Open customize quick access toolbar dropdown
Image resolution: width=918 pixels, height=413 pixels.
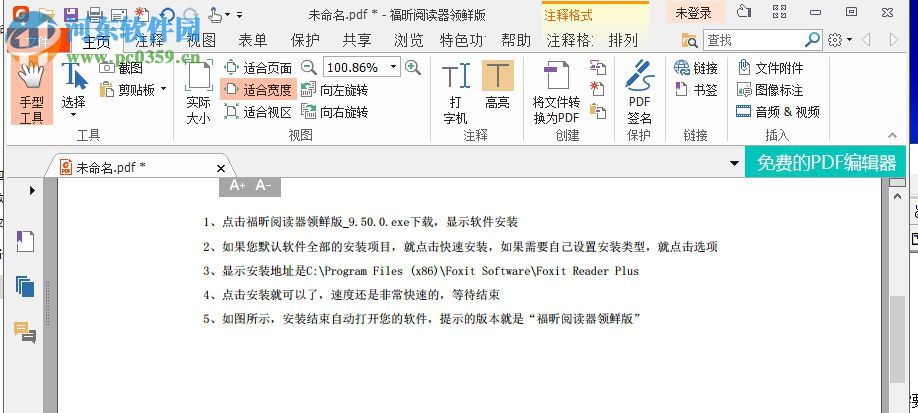[x=239, y=15]
